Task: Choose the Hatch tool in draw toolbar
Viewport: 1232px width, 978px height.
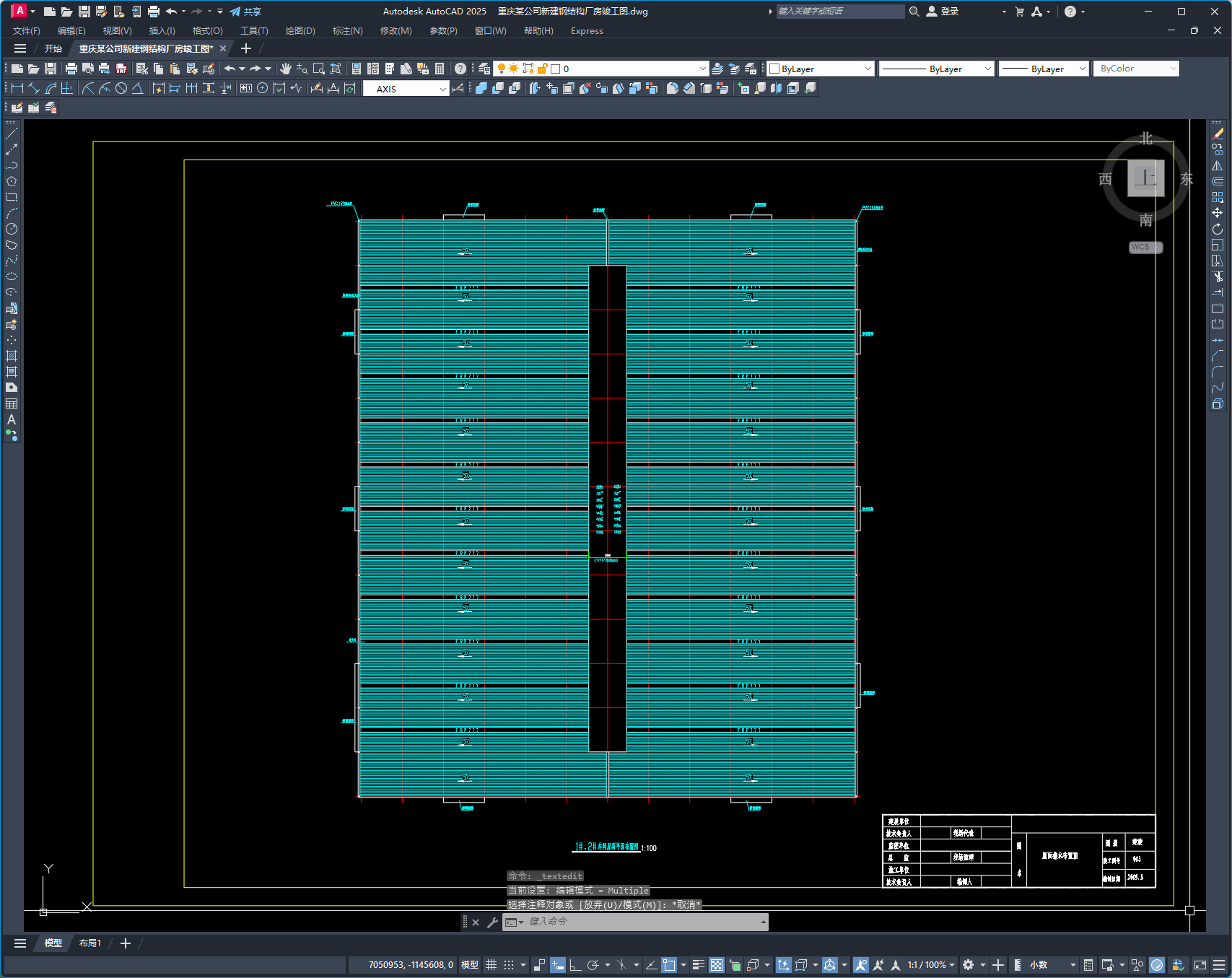Action: click(12, 356)
